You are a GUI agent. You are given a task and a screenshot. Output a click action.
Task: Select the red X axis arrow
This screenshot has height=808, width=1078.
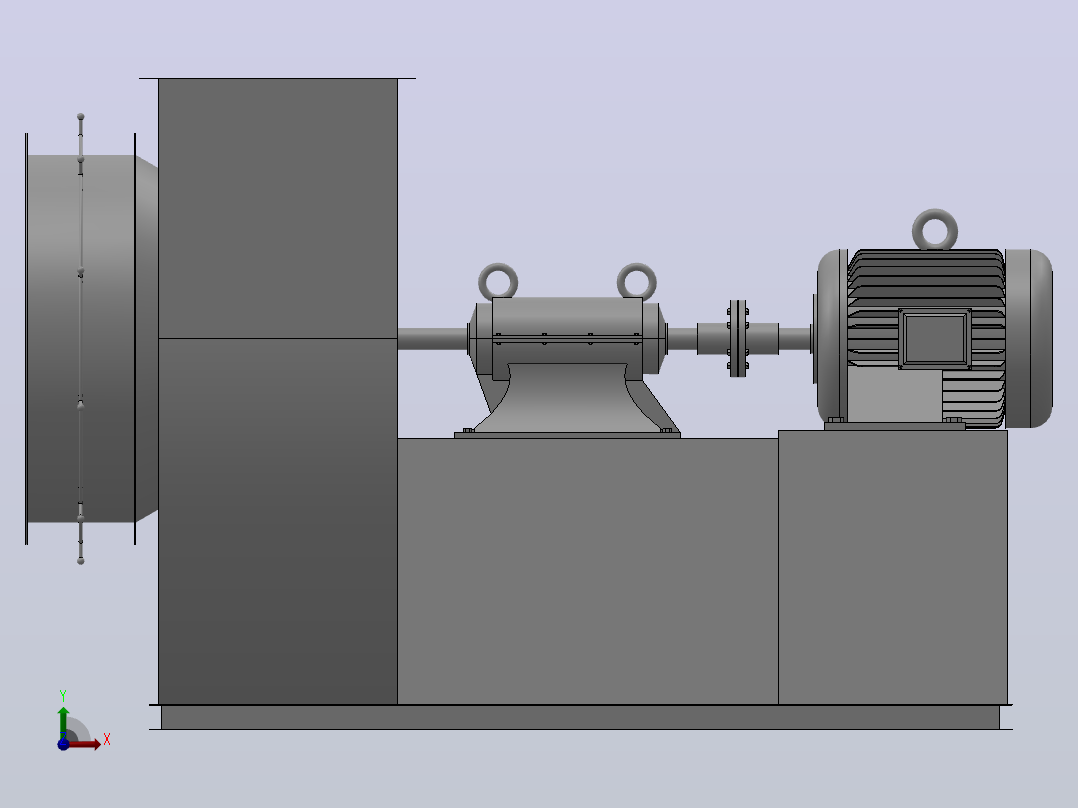pos(85,744)
